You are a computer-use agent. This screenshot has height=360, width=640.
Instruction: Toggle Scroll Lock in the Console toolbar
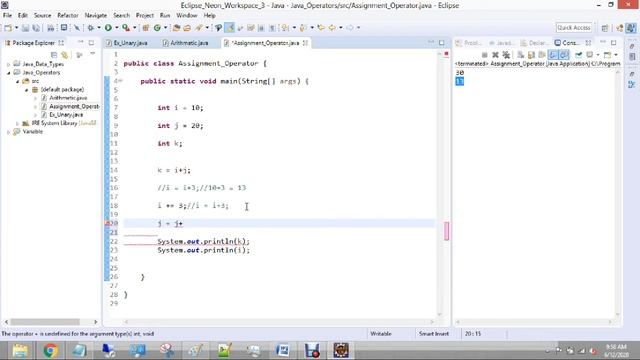tap(531, 55)
